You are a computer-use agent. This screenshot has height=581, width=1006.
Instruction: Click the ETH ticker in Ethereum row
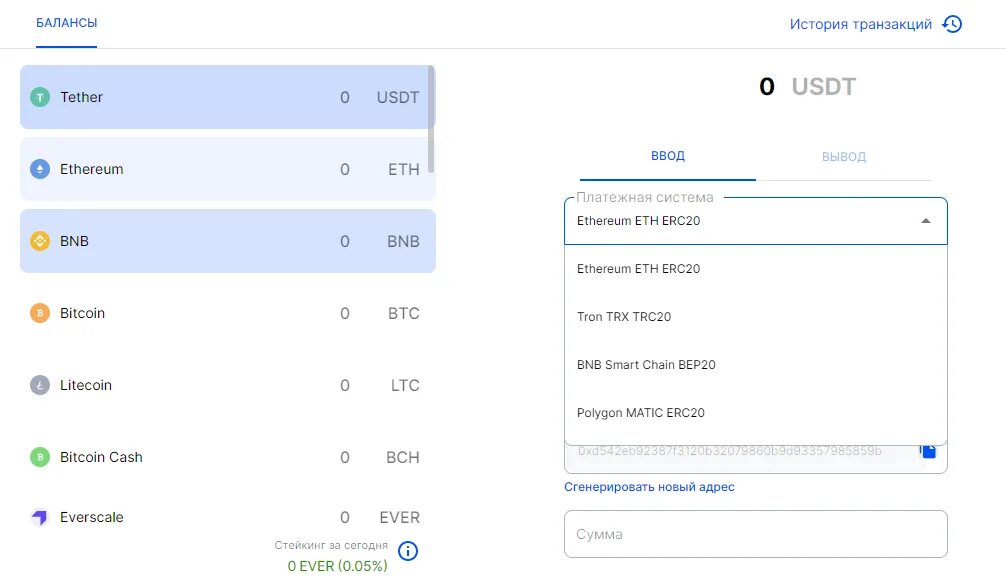click(404, 169)
